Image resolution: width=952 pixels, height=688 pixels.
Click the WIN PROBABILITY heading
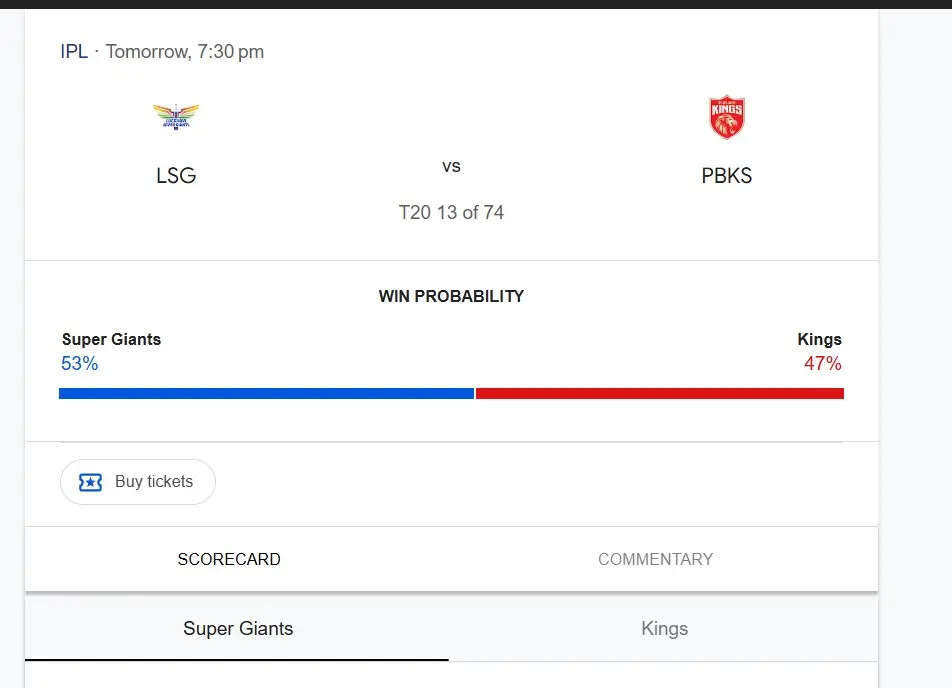pos(451,296)
